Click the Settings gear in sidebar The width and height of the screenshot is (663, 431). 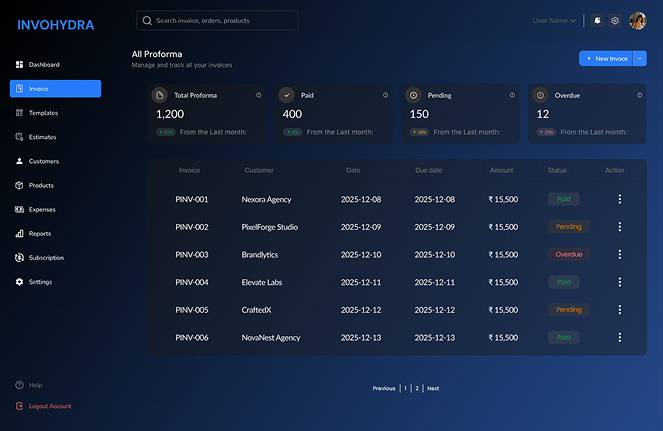[19, 282]
